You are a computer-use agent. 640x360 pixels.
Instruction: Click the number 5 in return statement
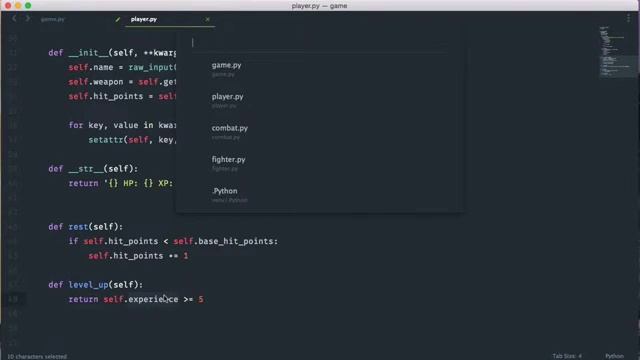pos(201,299)
